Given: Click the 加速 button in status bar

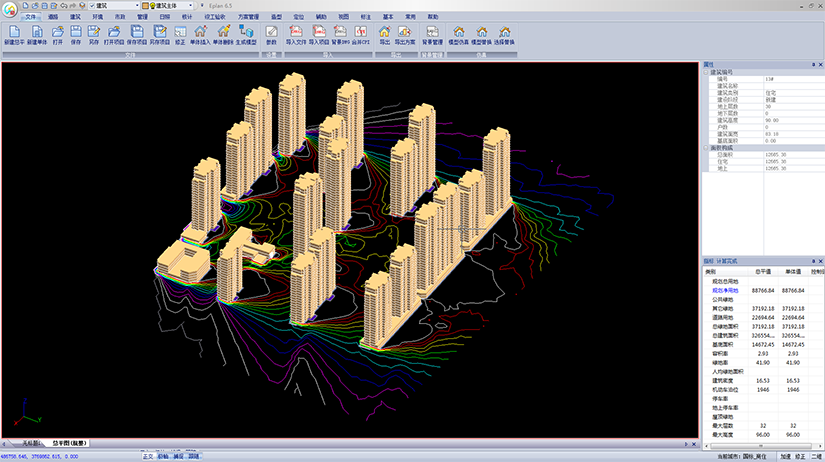Looking at the screenshot, I should coord(785,456).
